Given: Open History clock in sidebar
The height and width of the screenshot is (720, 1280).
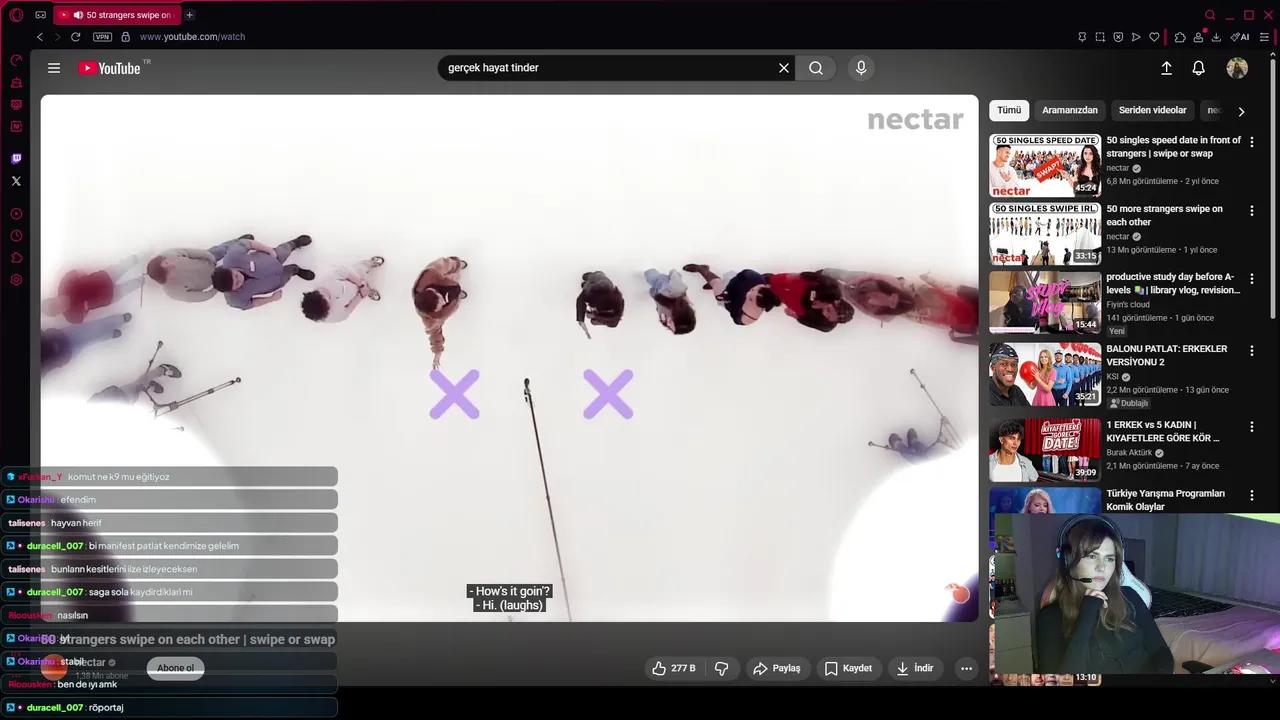Looking at the screenshot, I should pos(16,236).
